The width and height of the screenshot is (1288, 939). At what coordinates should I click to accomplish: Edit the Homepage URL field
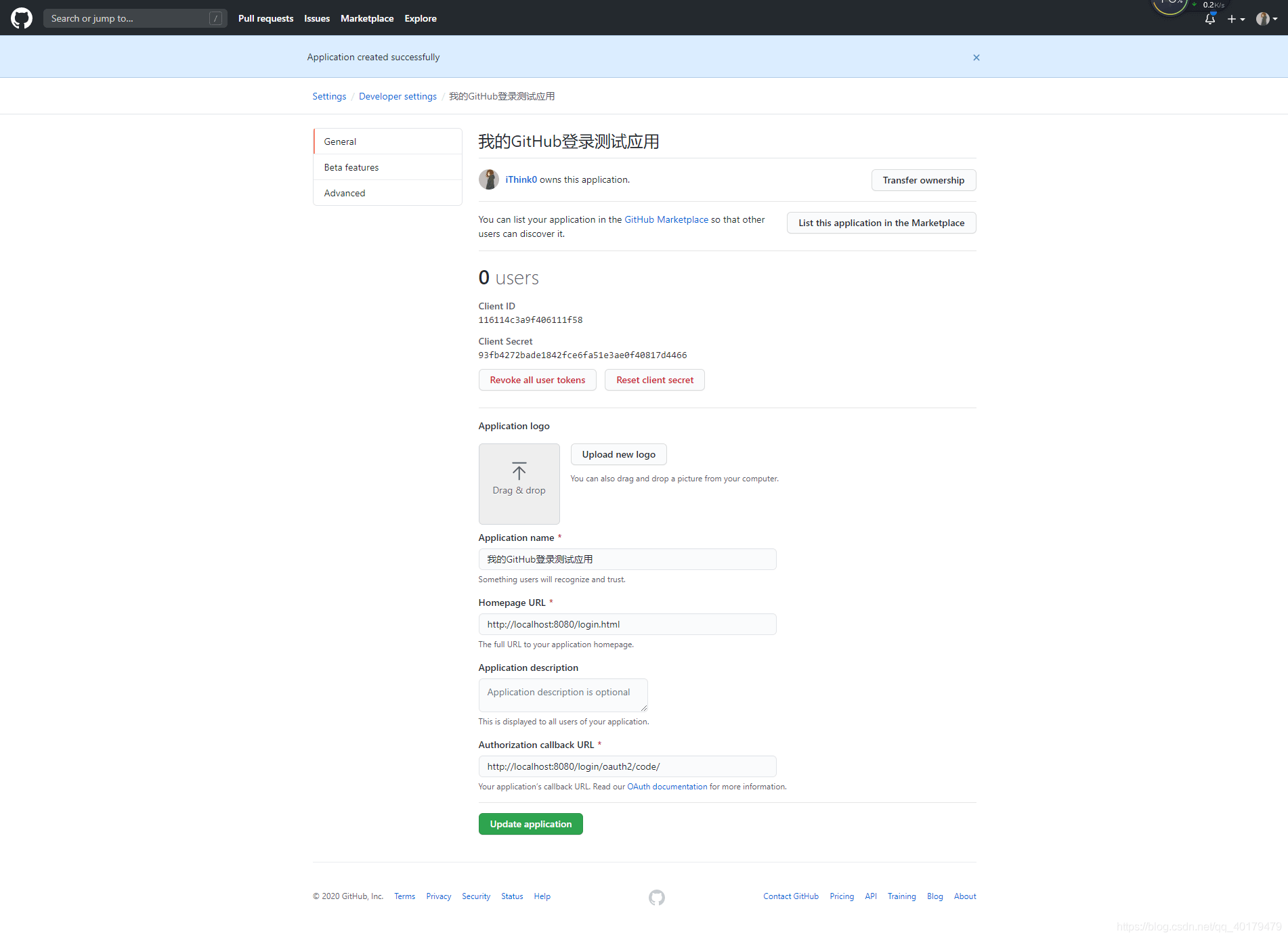[628, 624]
